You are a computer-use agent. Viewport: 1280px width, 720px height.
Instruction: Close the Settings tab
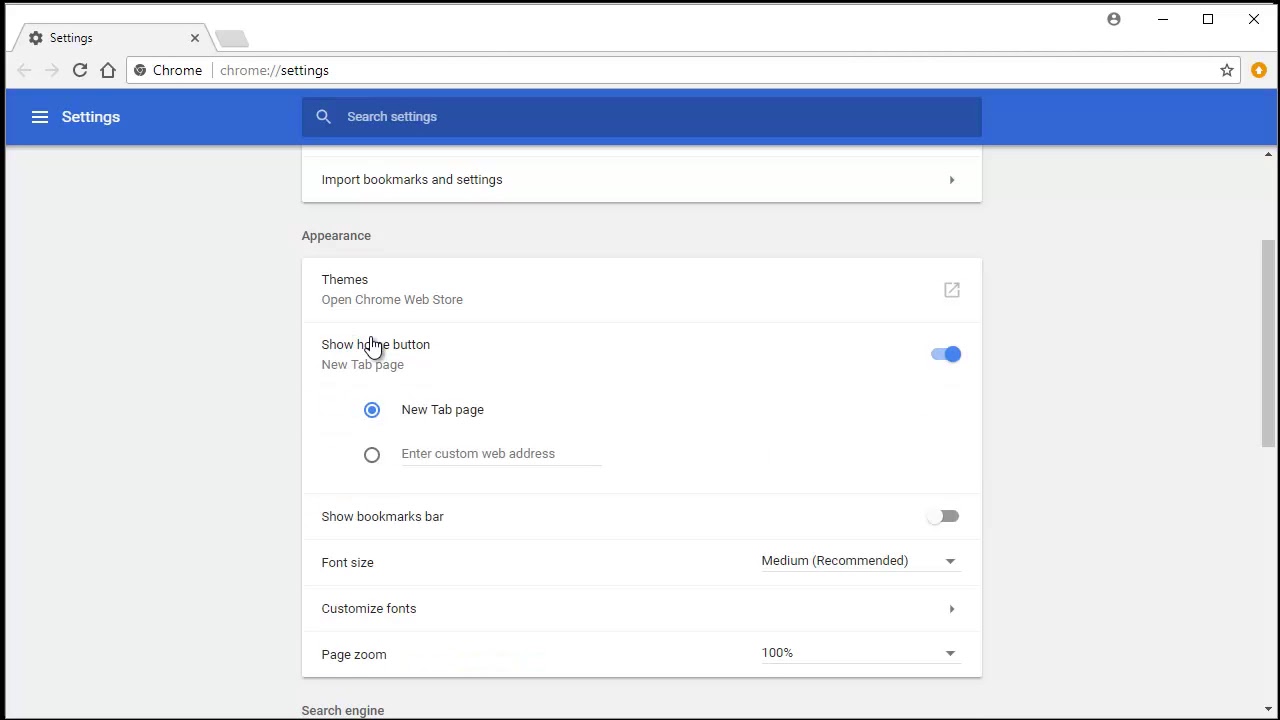[195, 38]
